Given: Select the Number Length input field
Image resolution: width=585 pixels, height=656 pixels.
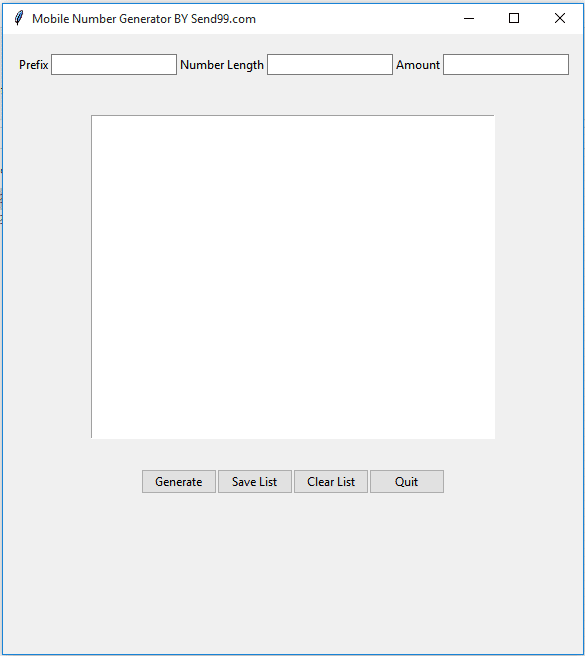Looking at the screenshot, I should tap(330, 64).
